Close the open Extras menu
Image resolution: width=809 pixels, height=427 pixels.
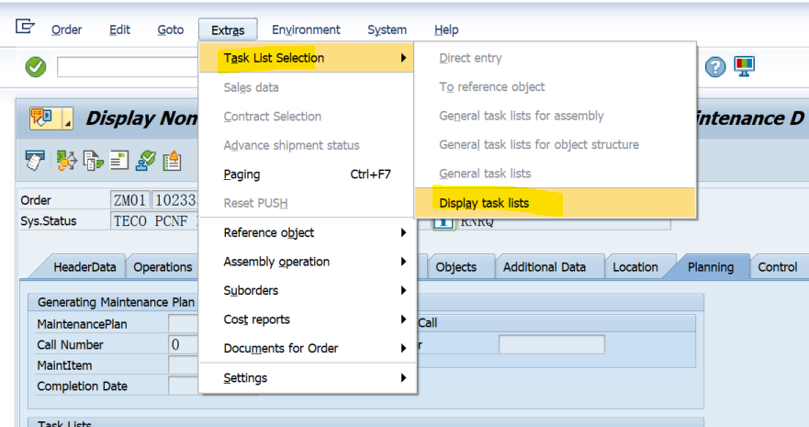(x=228, y=30)
